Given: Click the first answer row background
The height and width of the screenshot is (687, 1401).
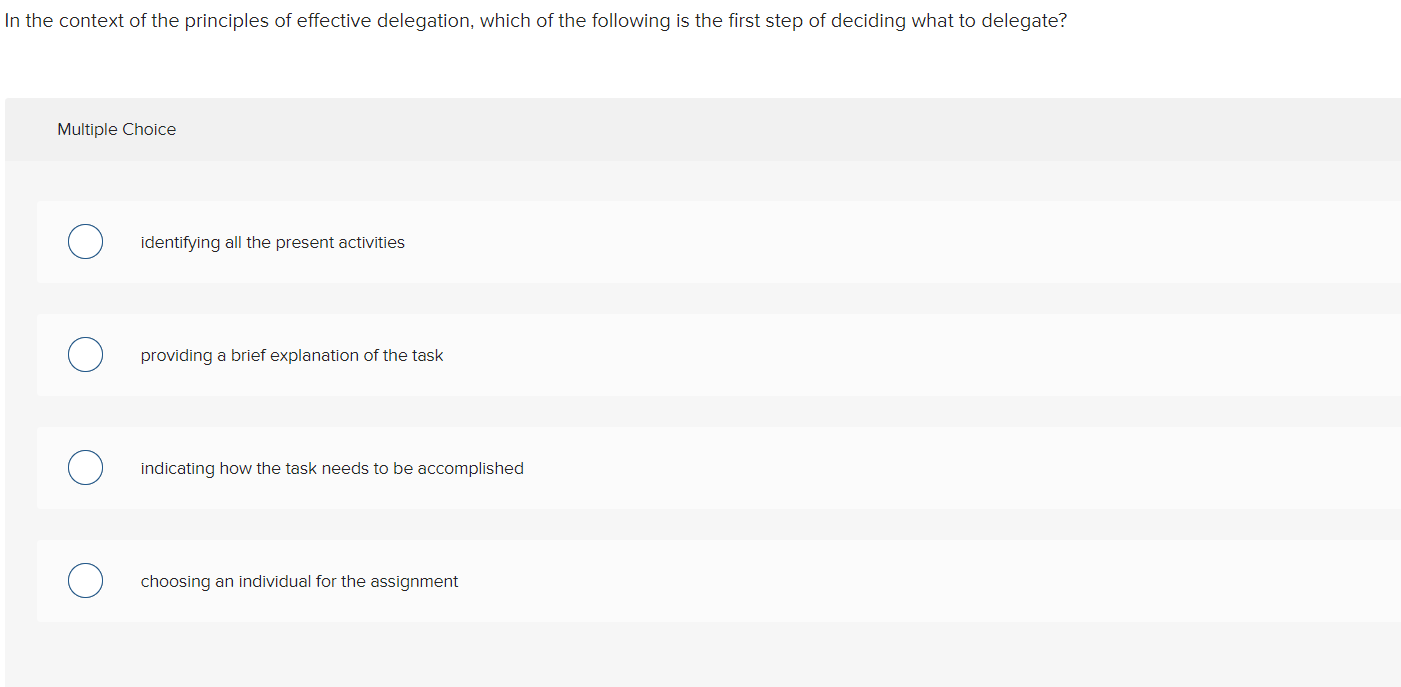Looking at the screenshot, I should click(700, 241).
